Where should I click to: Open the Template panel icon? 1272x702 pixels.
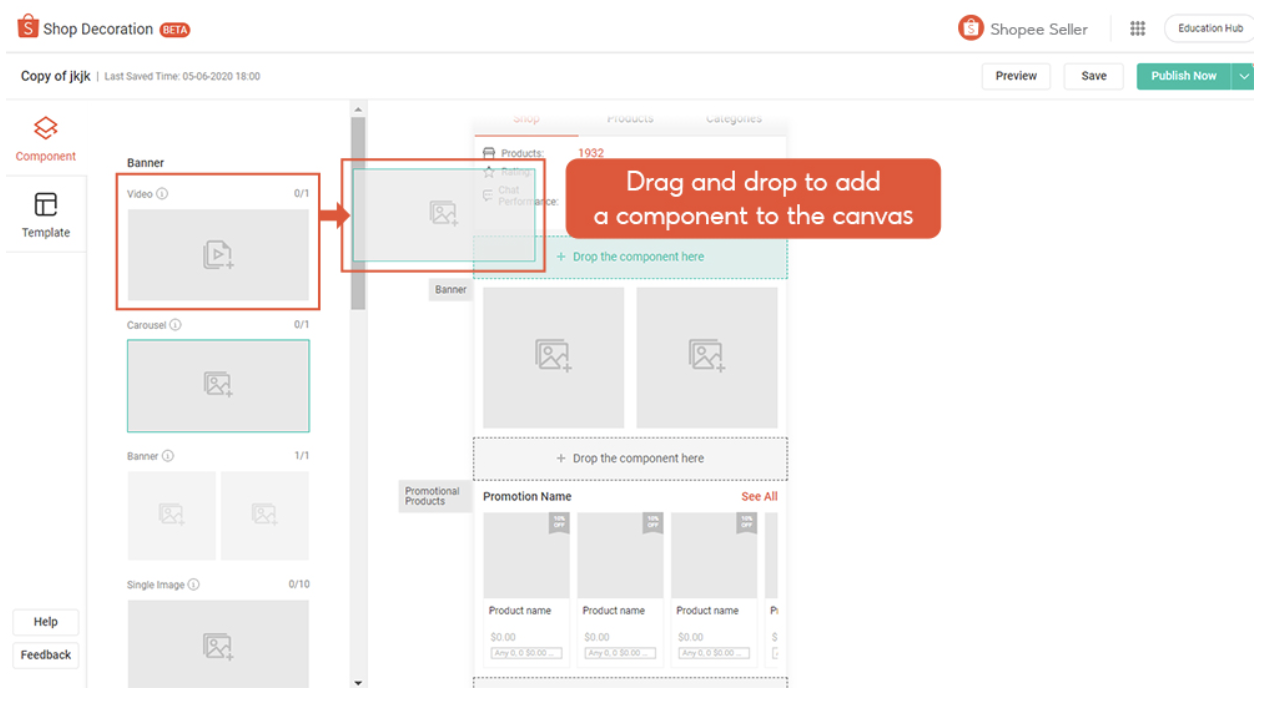[46, 205]
